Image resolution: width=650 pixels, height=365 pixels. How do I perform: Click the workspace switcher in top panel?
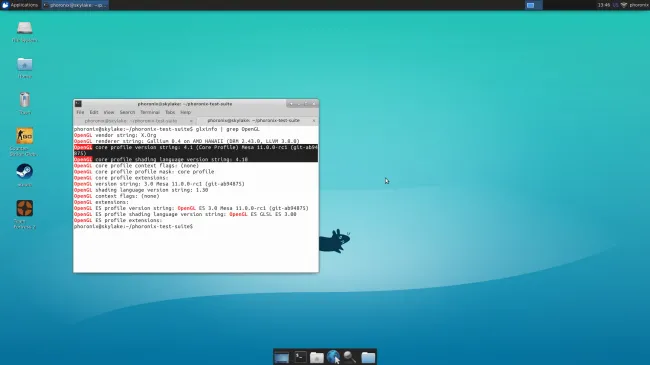point(533,5)
